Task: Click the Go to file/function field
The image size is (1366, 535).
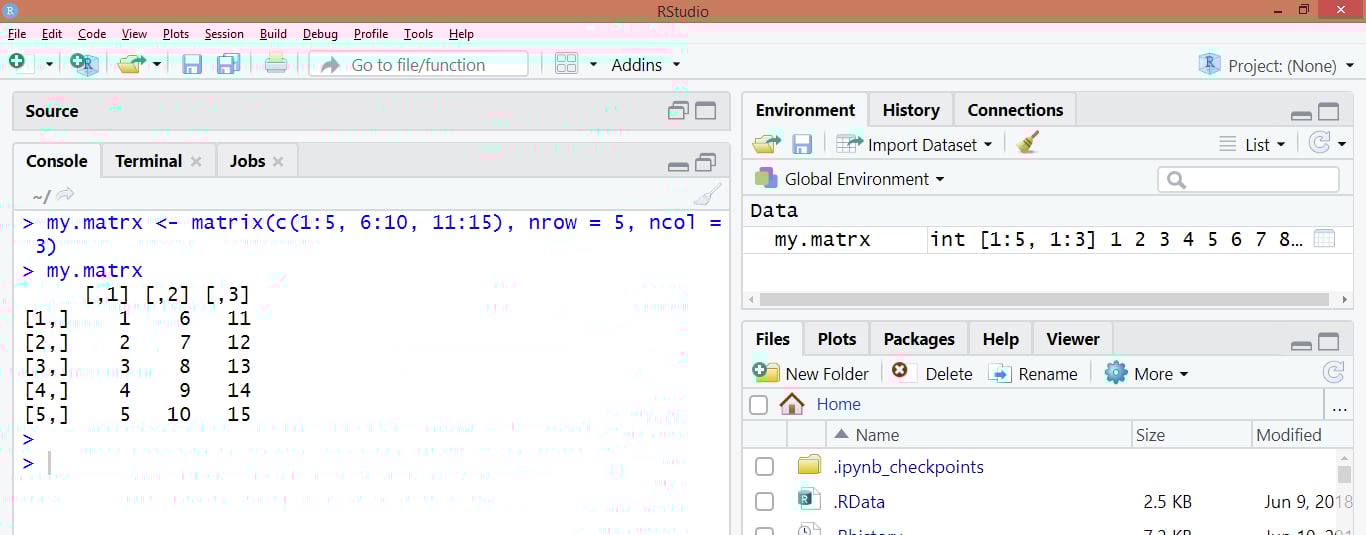Action: click(418, 64)
